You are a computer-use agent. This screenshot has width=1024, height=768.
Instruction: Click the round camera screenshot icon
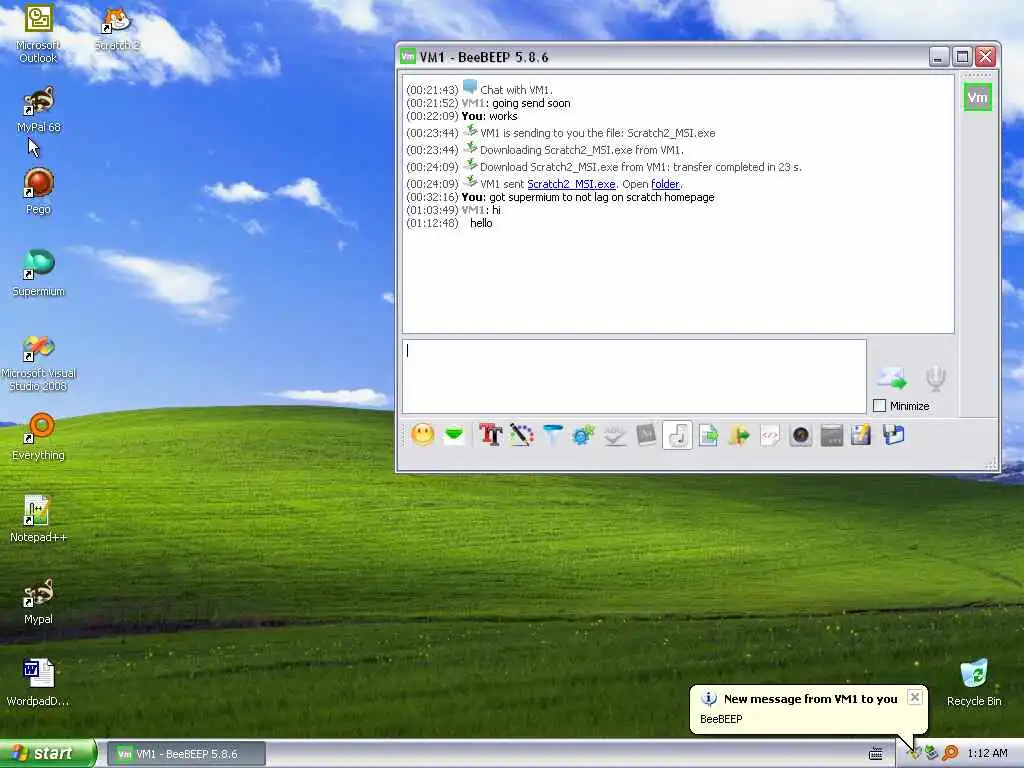coord(801,434)
